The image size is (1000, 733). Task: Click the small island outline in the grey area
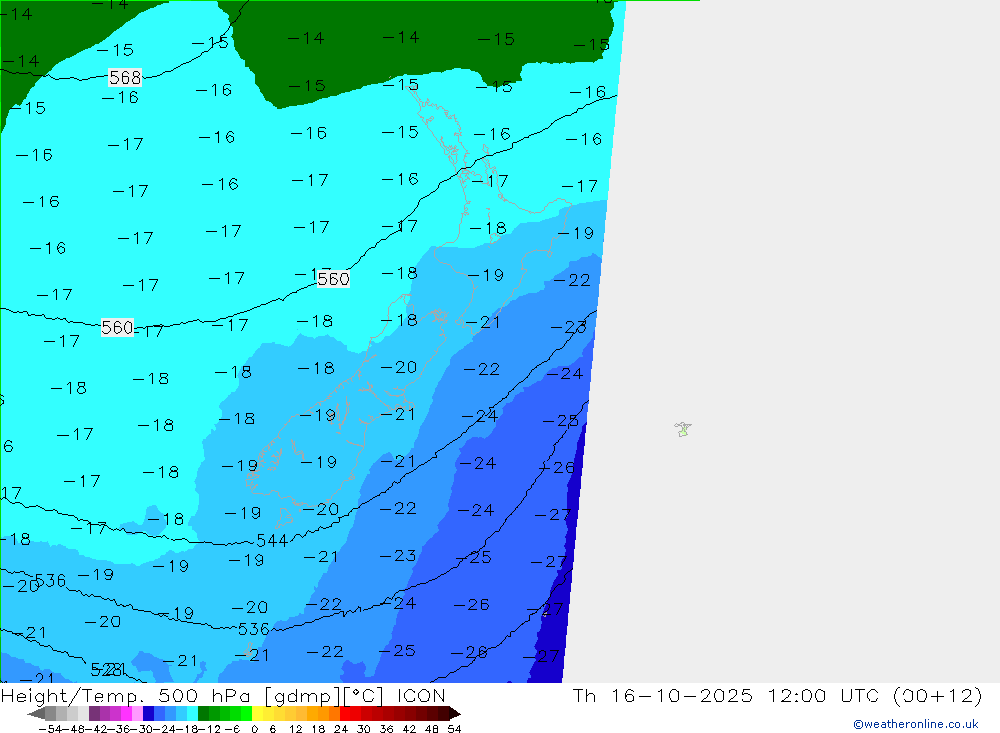pyautogui.click(x=683, y=429)
